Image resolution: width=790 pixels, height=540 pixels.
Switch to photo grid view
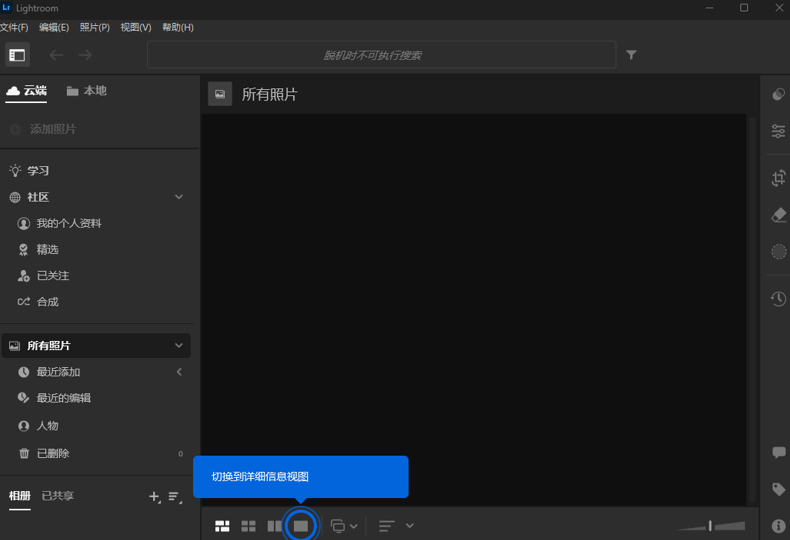pyautogui.click(x=222, y=526)
